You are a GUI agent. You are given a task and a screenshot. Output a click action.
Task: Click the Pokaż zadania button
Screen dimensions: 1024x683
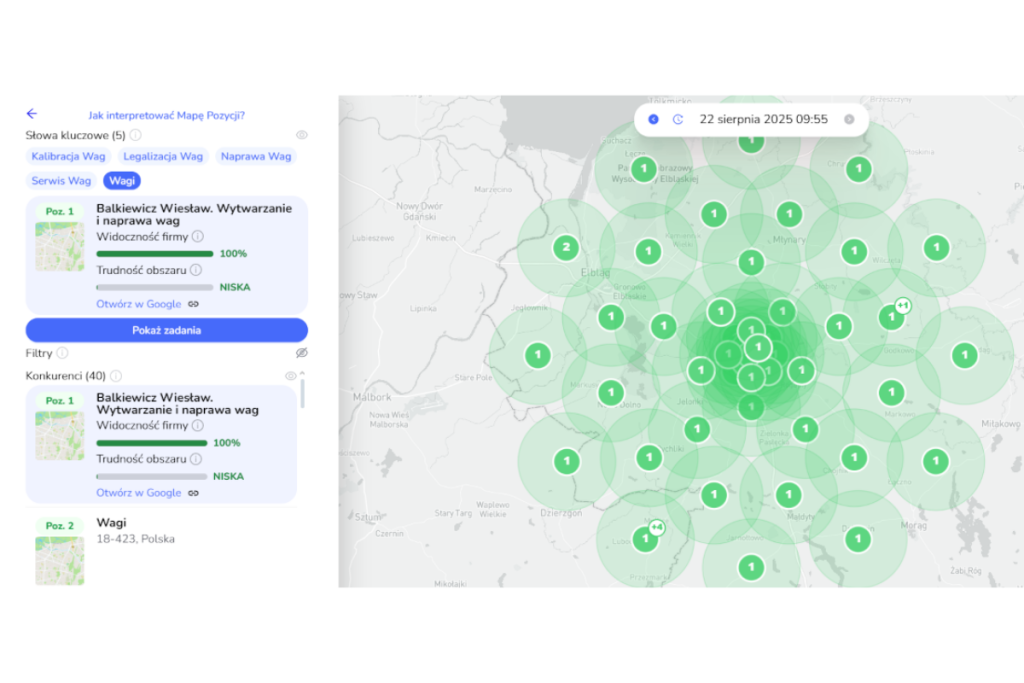coord(167,330)
